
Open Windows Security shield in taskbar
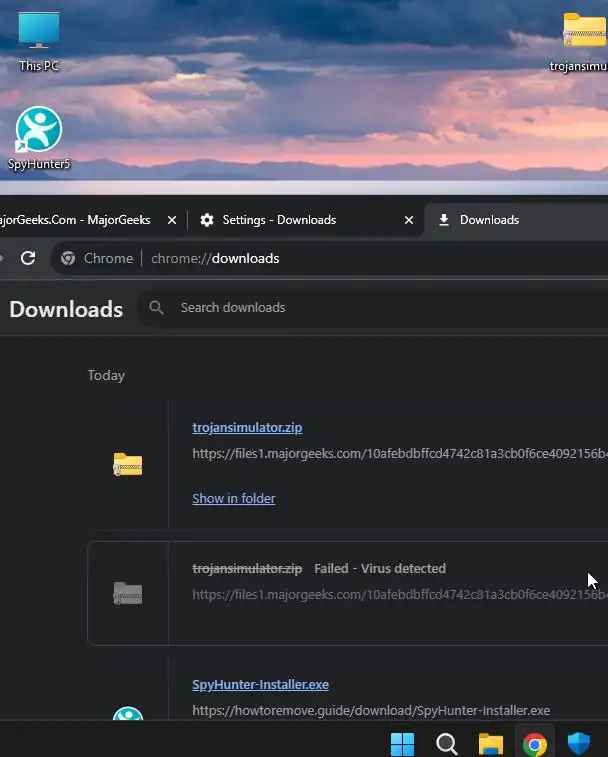pyautogui.click(x=579, y=743)
